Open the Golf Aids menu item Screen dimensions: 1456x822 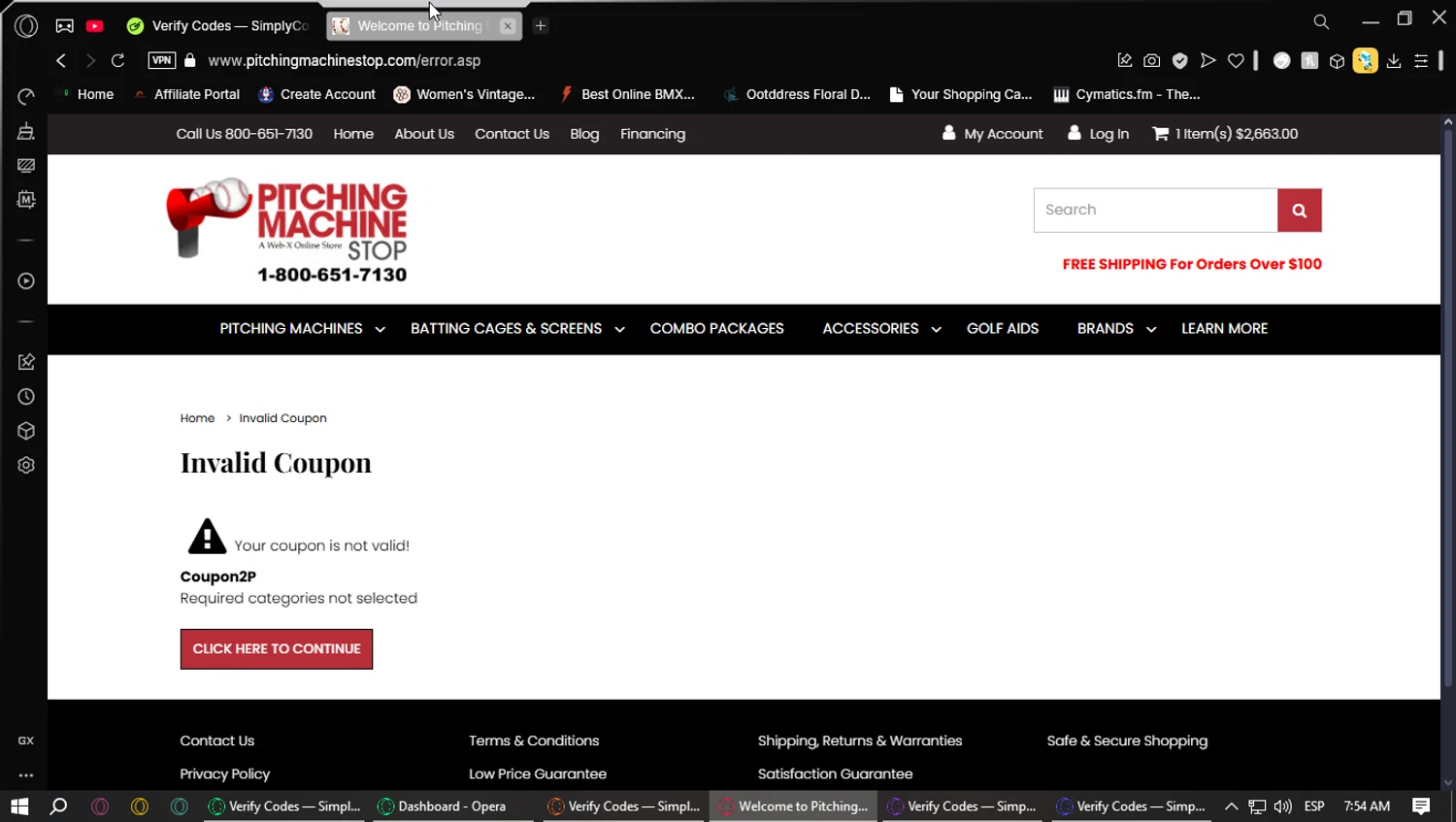(1003, 329)
